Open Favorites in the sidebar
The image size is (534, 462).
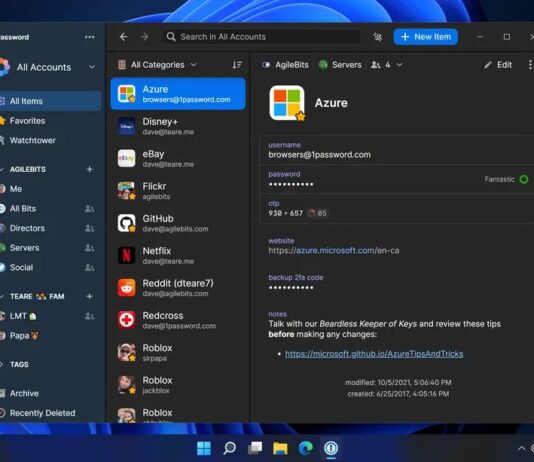pyautogui.click(x=50, y=121)
